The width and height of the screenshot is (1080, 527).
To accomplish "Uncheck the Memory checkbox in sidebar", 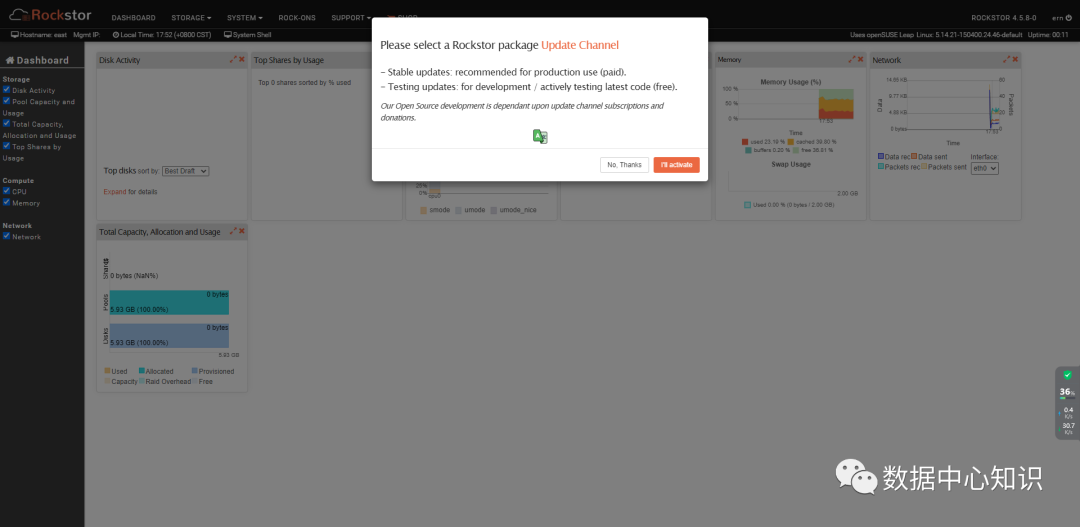I will 6,203.
